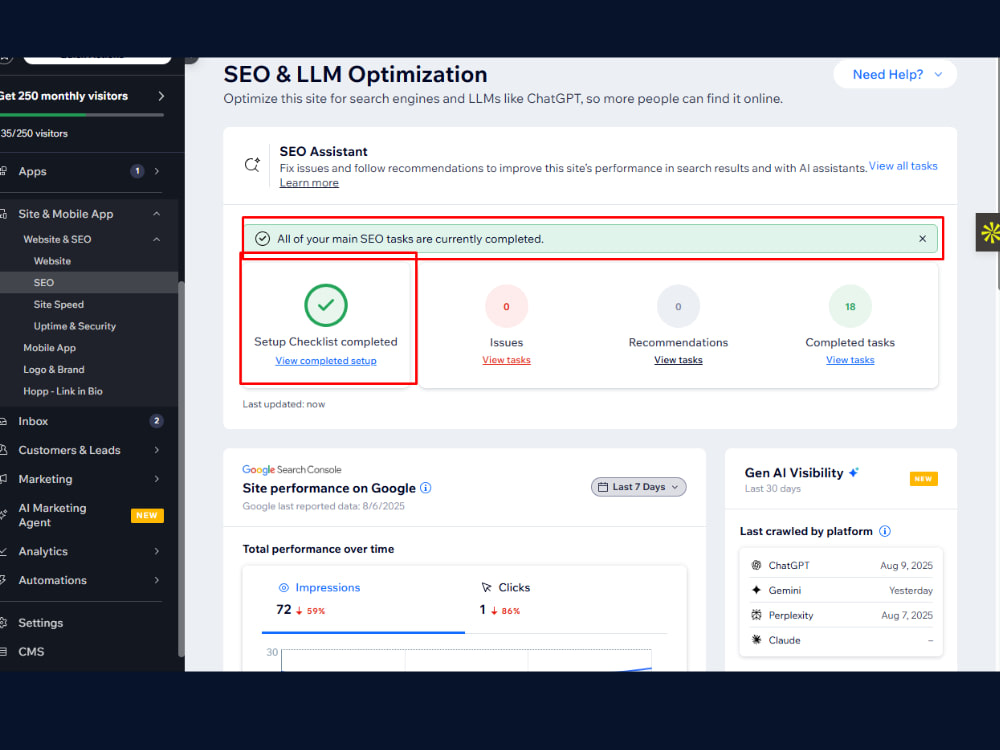Click the Claude platform icon

(756, 640)
